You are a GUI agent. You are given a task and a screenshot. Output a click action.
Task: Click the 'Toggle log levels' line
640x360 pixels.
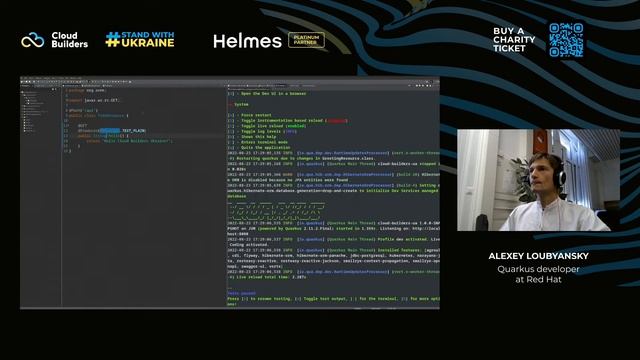pos(262,131)
